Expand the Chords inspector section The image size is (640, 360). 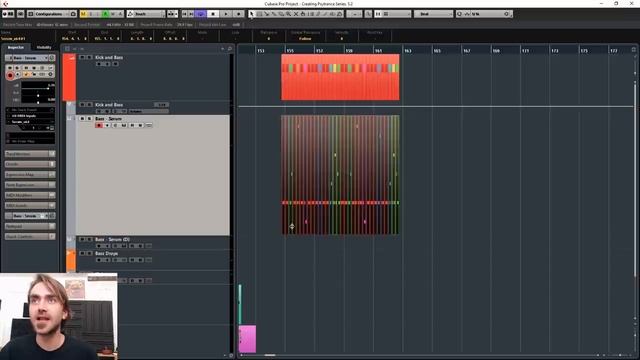(30, 164)
